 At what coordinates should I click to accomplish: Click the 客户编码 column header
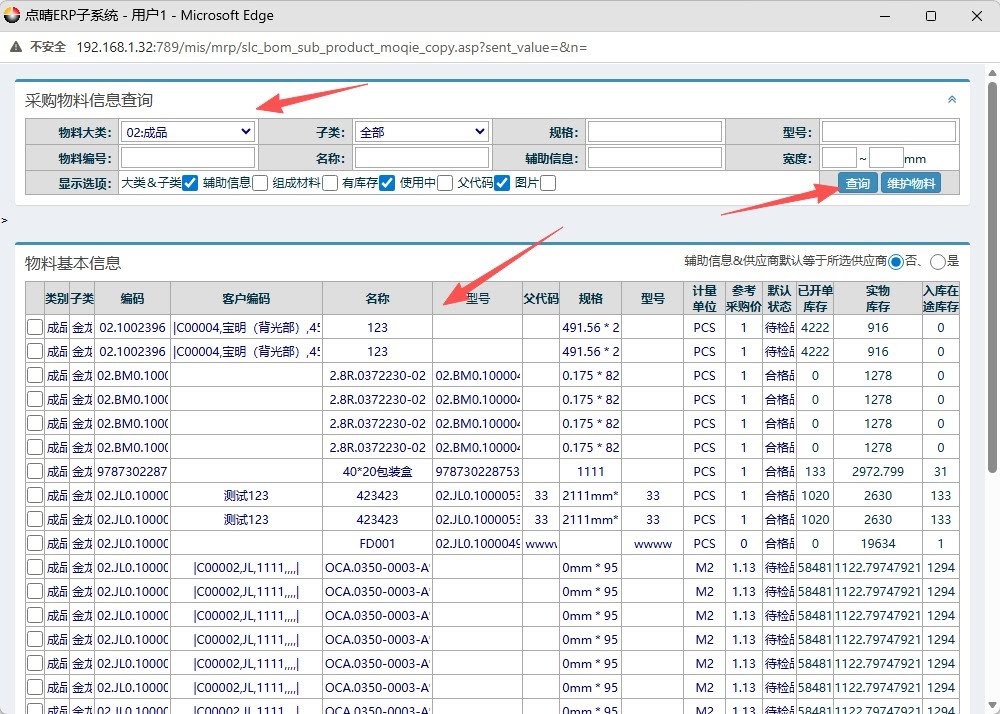[246, 298]
